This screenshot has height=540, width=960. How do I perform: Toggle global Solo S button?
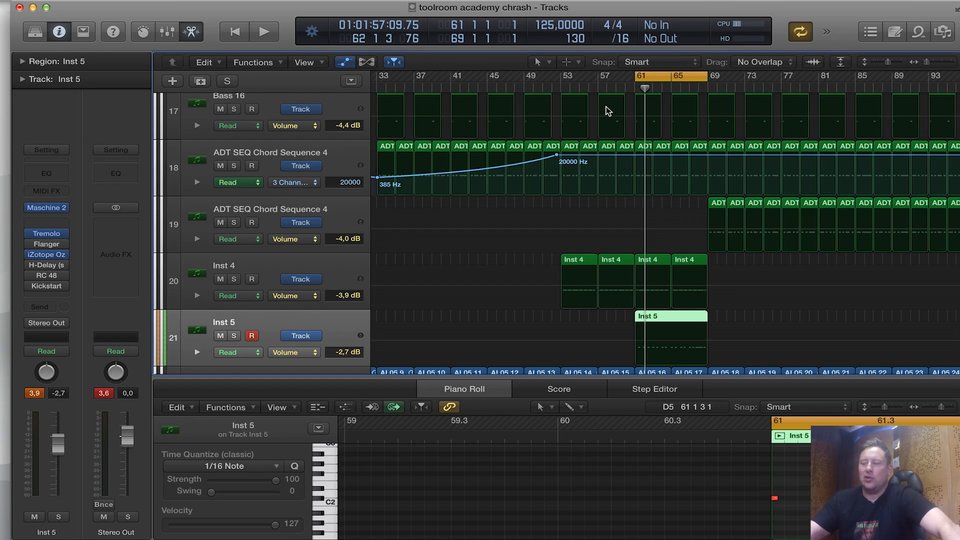point(227,81)
